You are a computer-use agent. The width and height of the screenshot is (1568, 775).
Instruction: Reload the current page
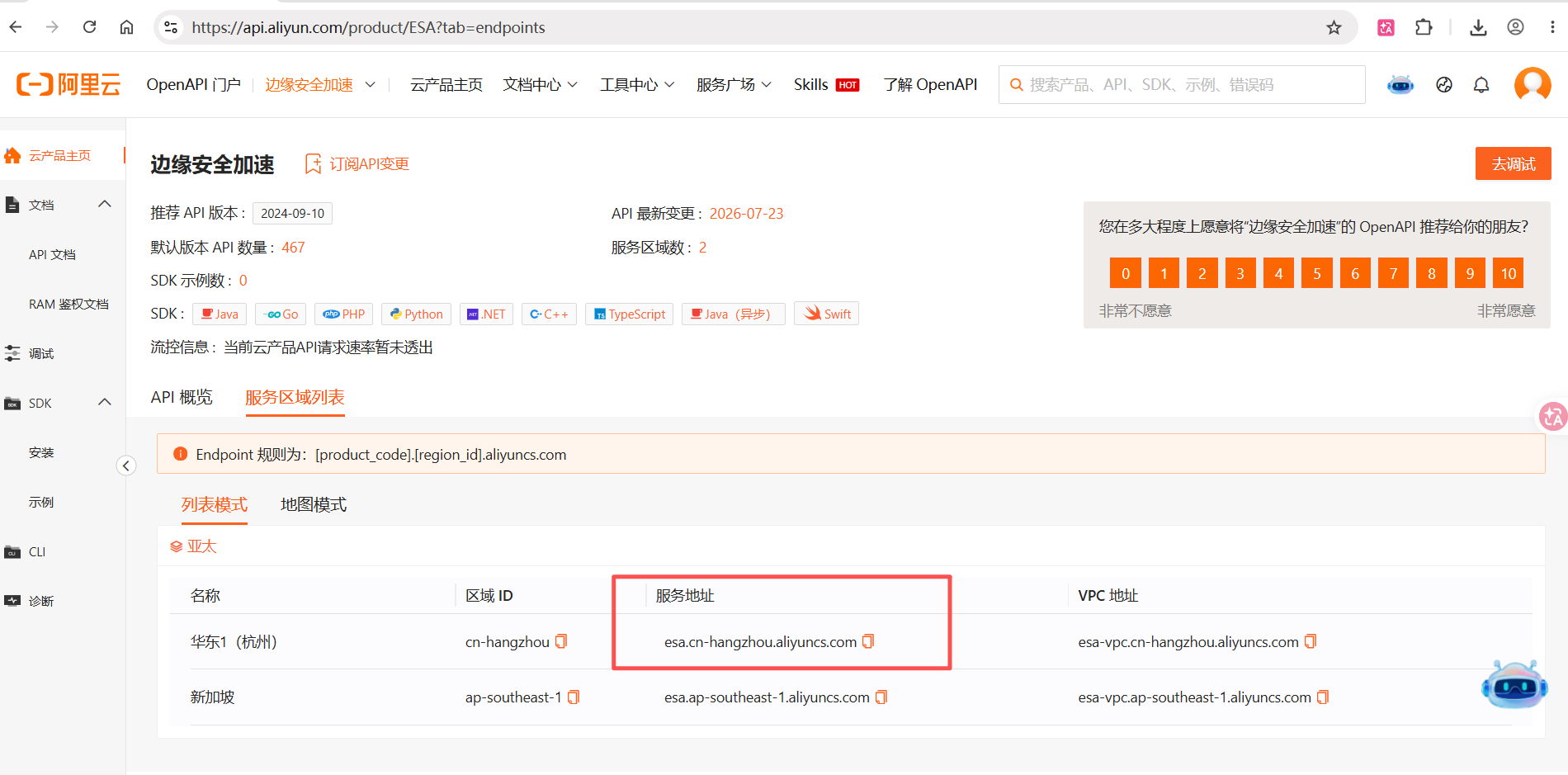coord(89,27)
